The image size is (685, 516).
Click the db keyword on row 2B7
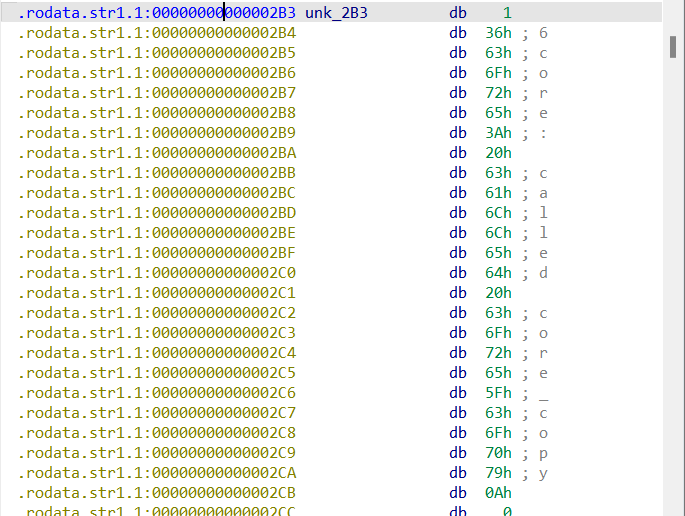click(458, 93)
